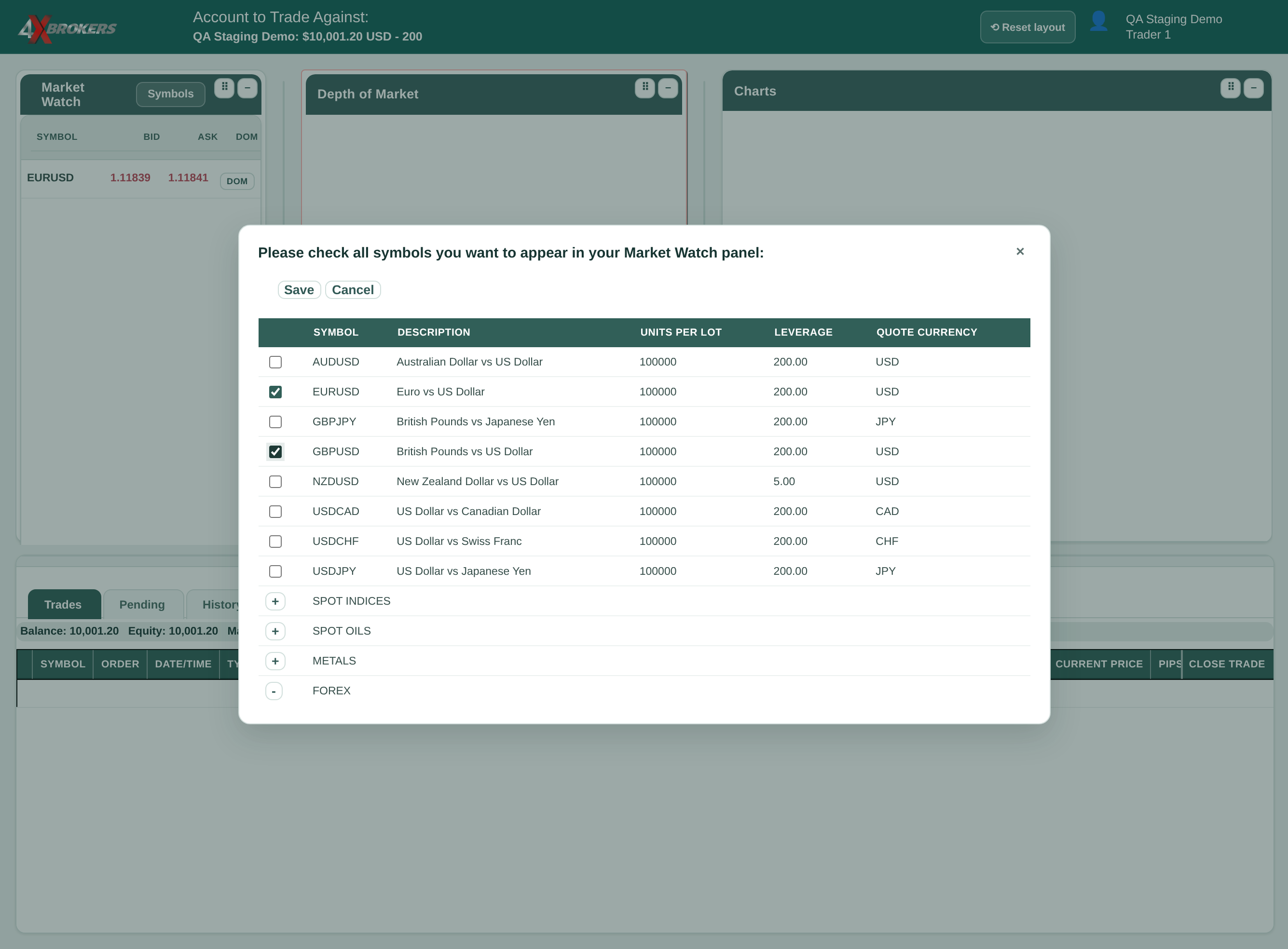Collapse the FOREX group
Viewport: 1288px width, 949px height.
click(x=274, y=691)
